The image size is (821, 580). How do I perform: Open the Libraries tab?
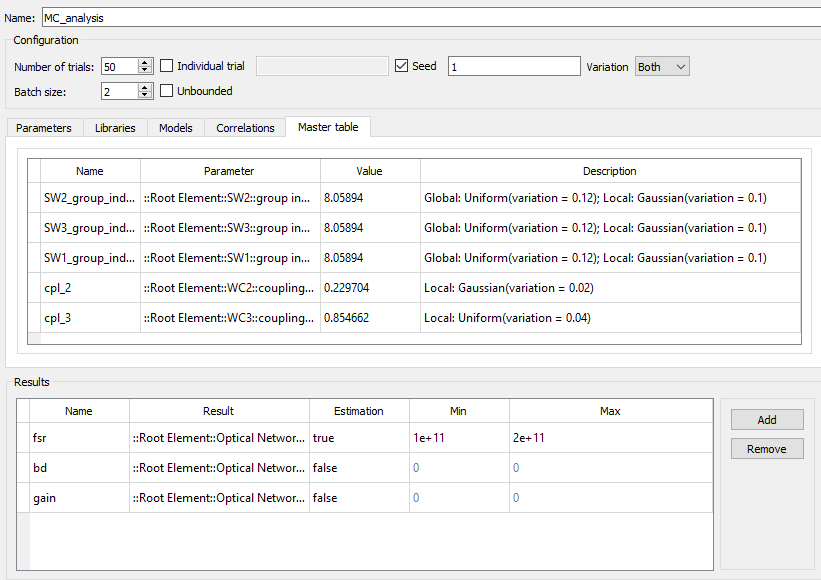(115, 128)
